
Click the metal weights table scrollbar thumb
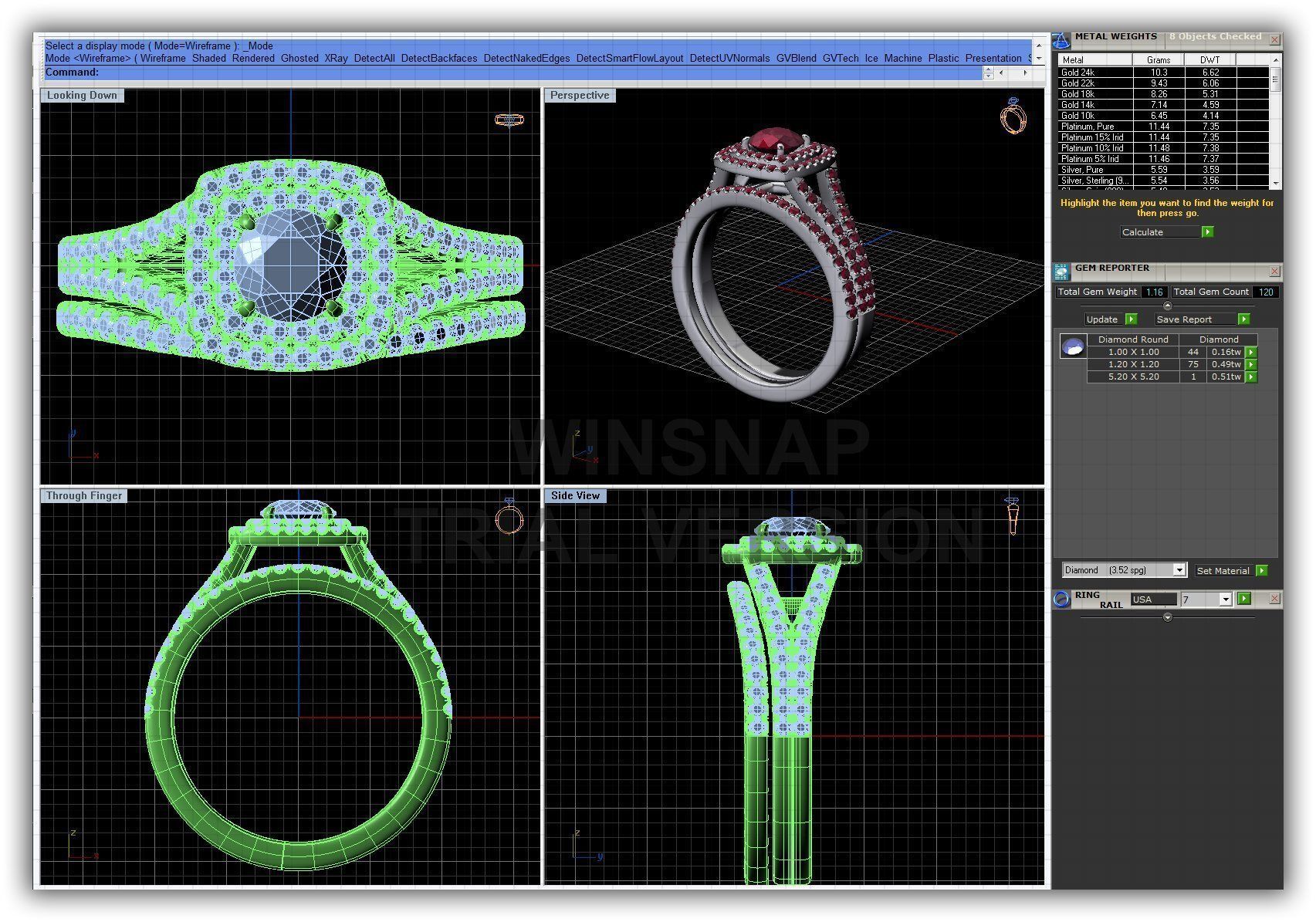(1275, 79)
